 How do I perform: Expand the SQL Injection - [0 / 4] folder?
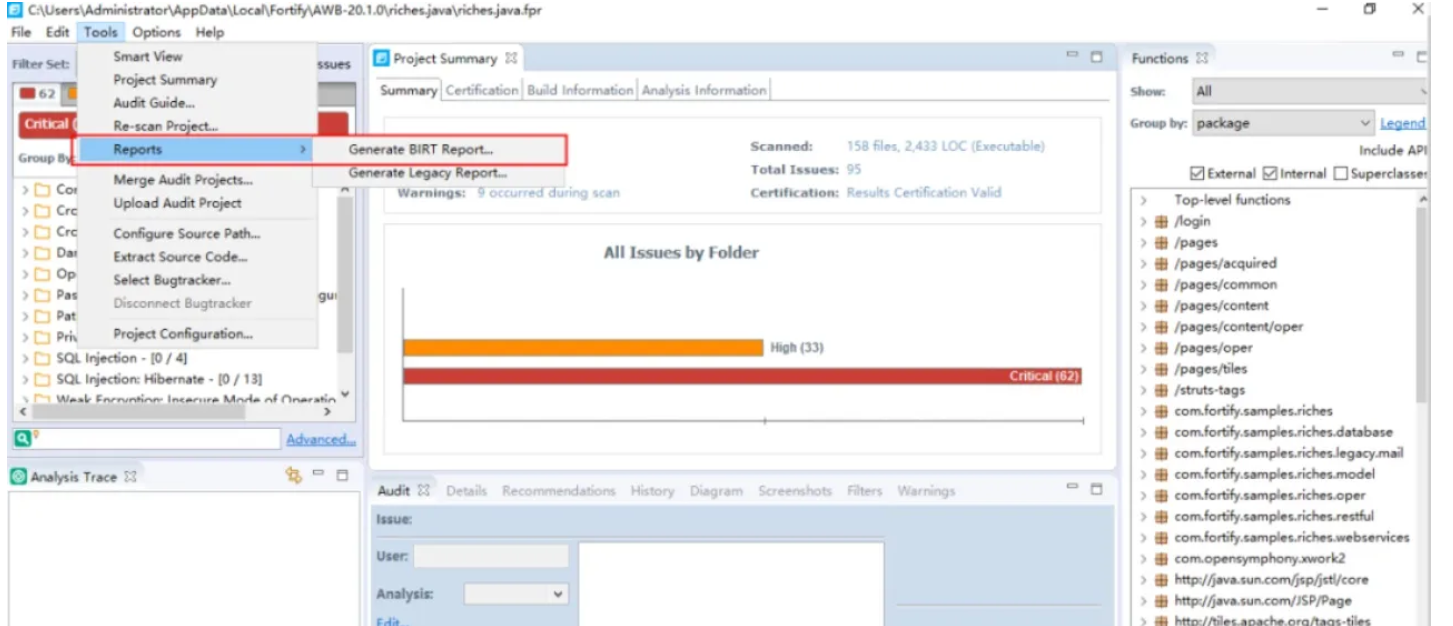25,358
